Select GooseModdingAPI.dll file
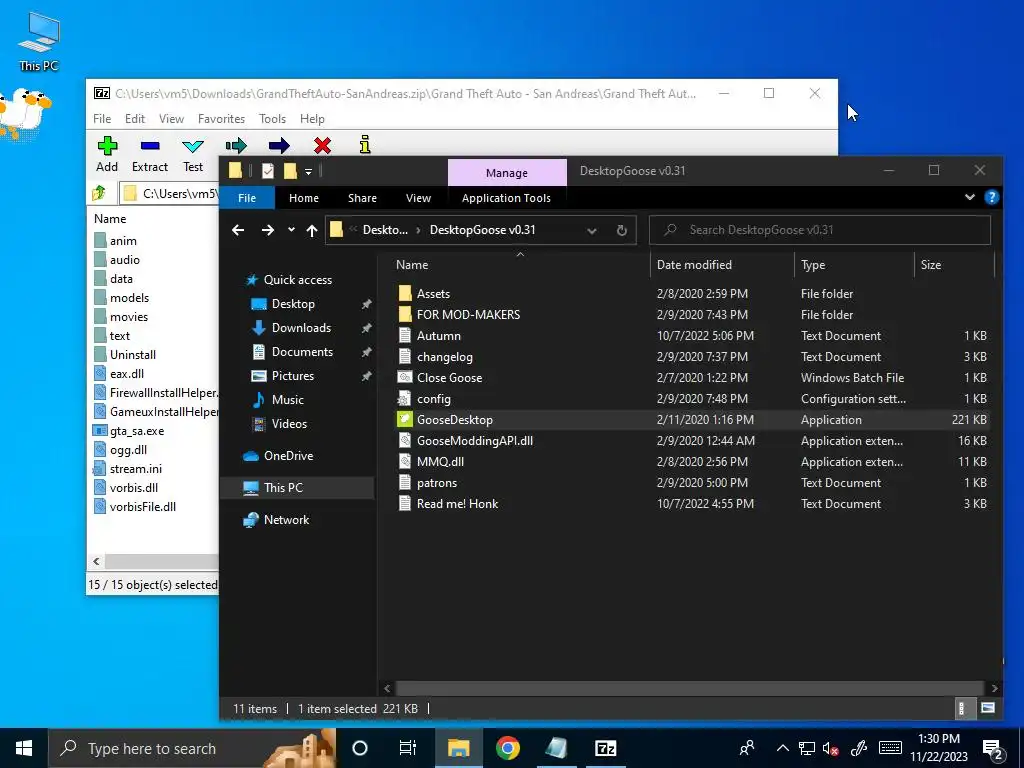 coord(475,441)
